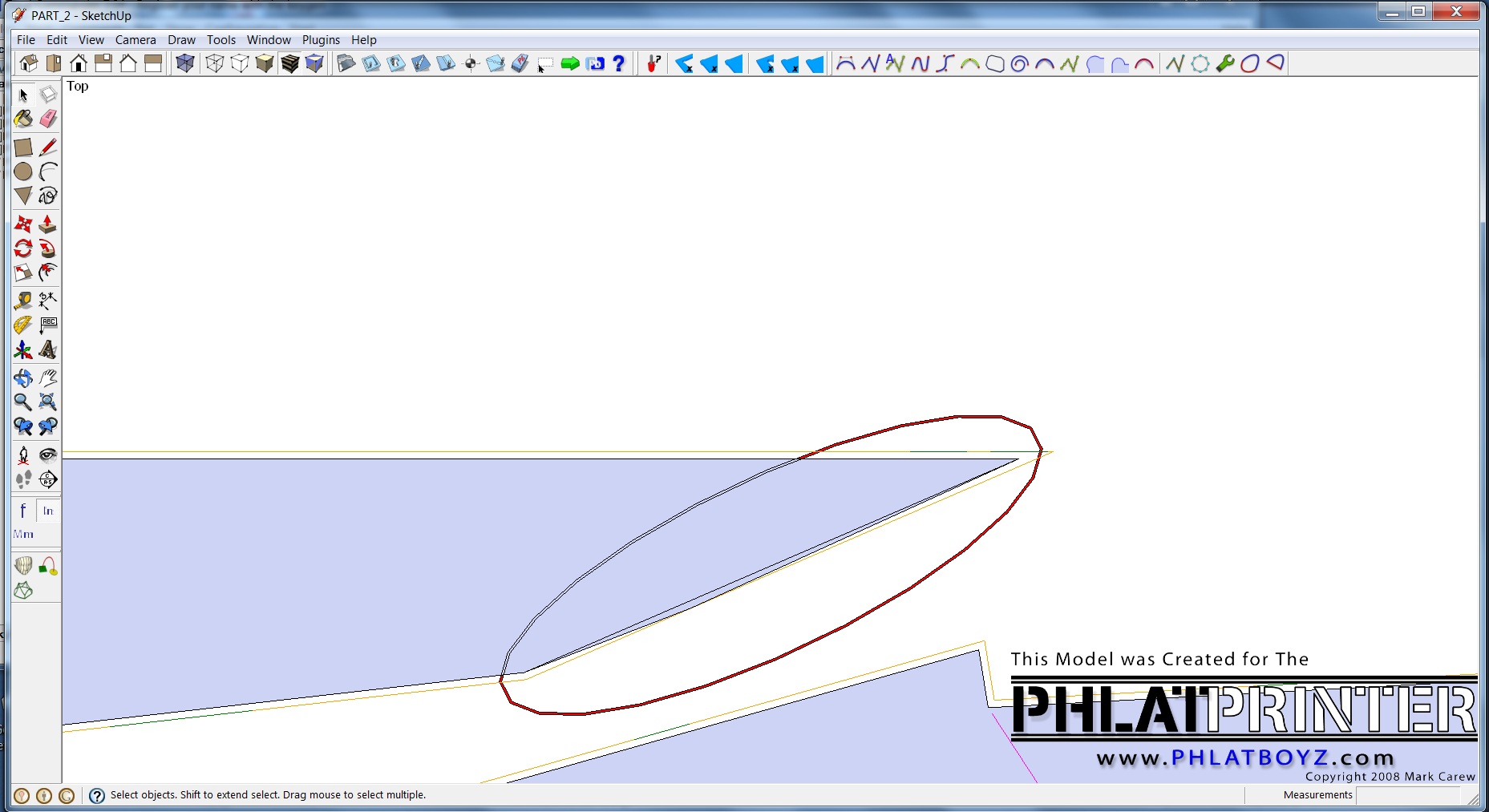Screen dimensions: 1489x812
Task: Activate the Rotate tool
Action: click(x=23, y=248)
